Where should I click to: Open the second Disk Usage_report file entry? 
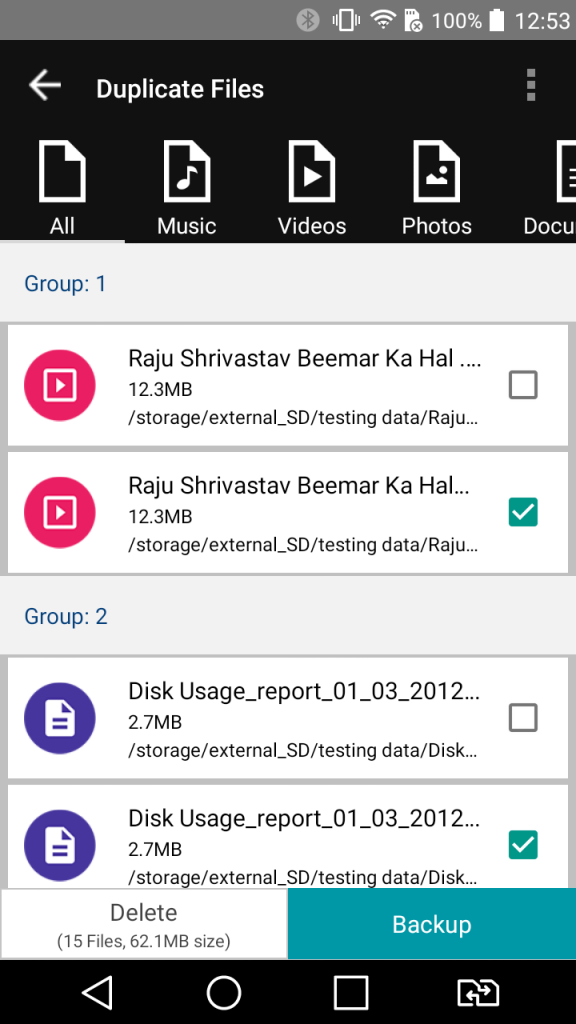click(x=288, y=837)
